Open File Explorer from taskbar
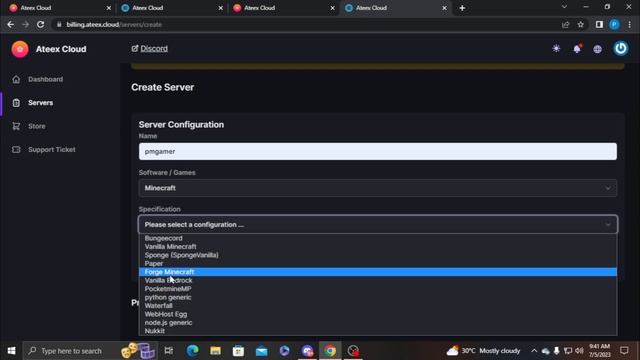The height and width of the screenshot is (360, 640). (215, 351)
